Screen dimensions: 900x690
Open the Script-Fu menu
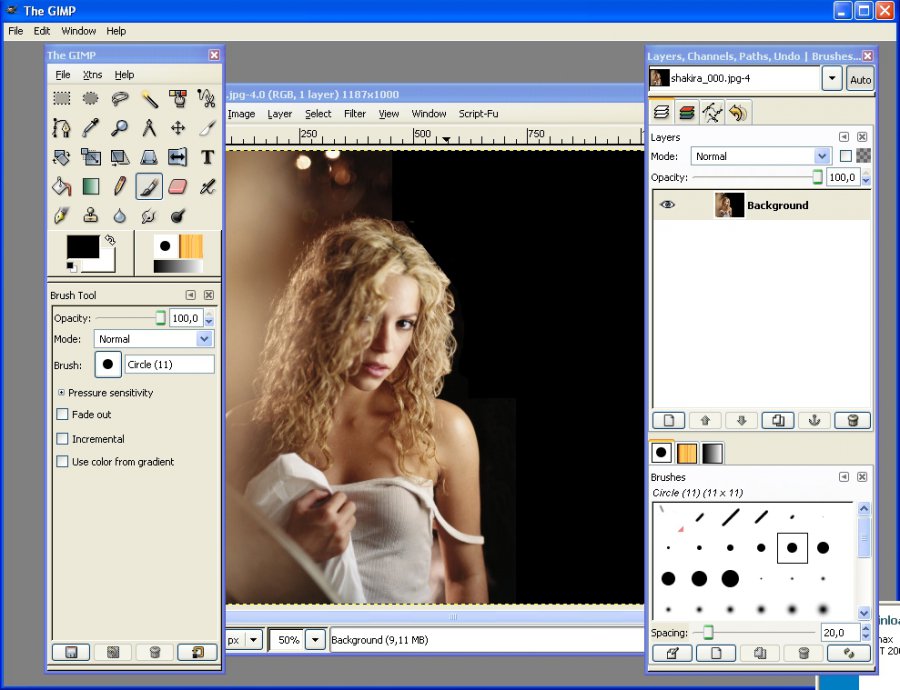coord(478,114)
